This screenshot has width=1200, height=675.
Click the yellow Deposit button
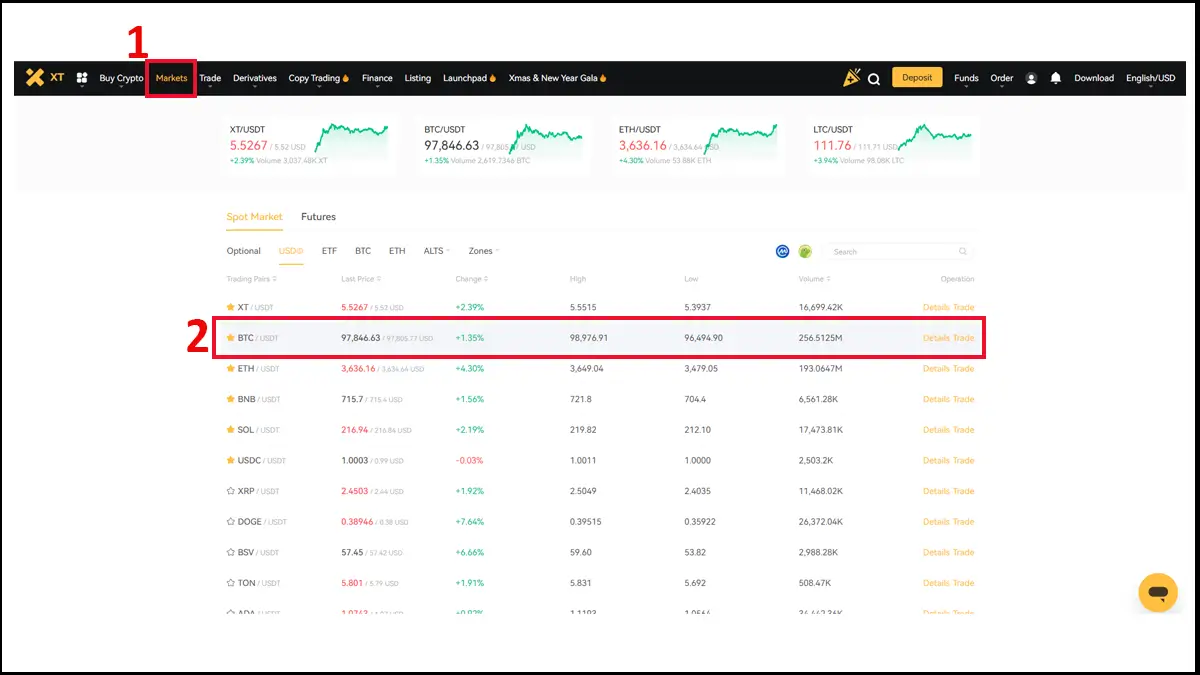pos(917,78)
